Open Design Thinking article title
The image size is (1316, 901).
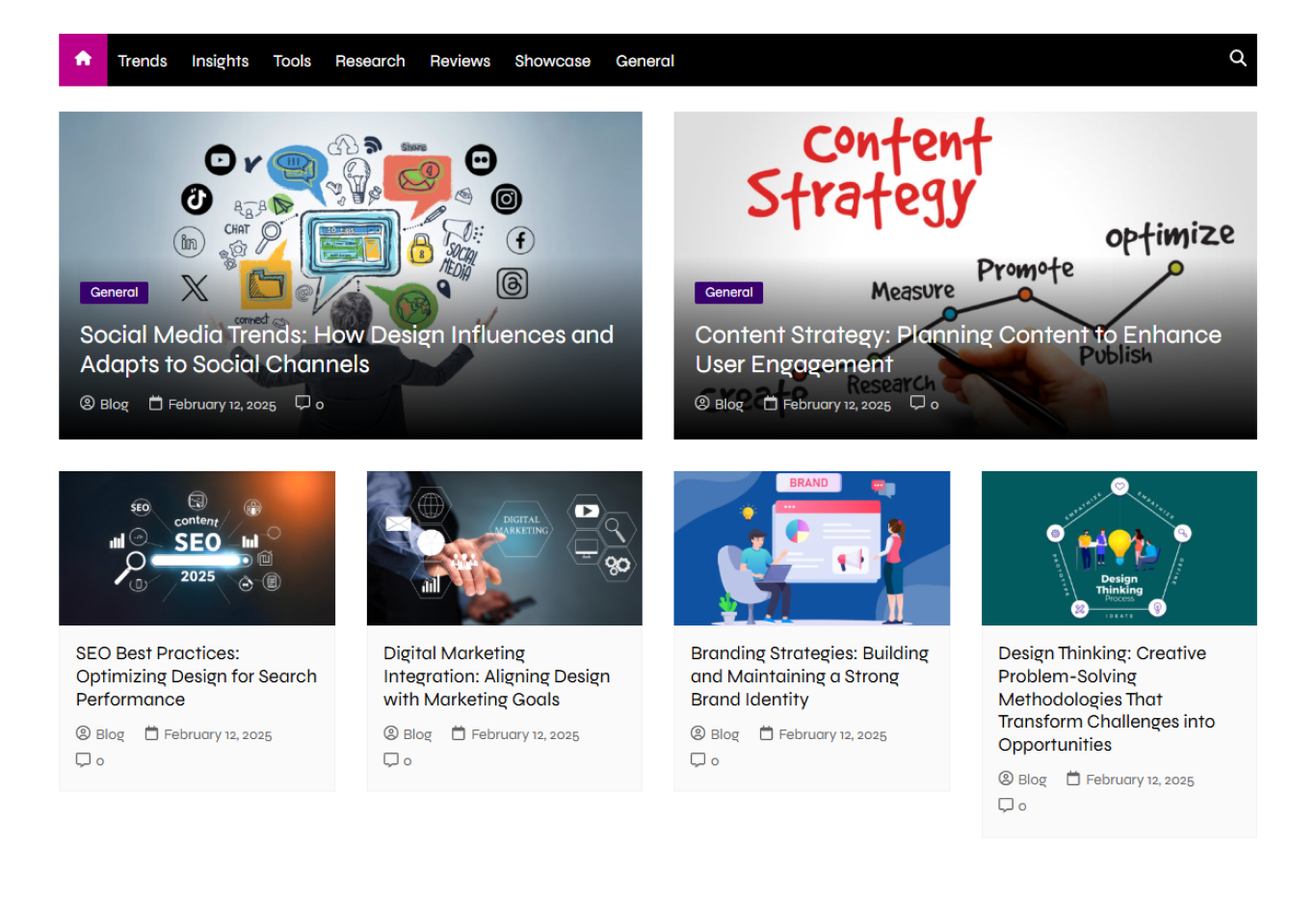[1106, 699]
